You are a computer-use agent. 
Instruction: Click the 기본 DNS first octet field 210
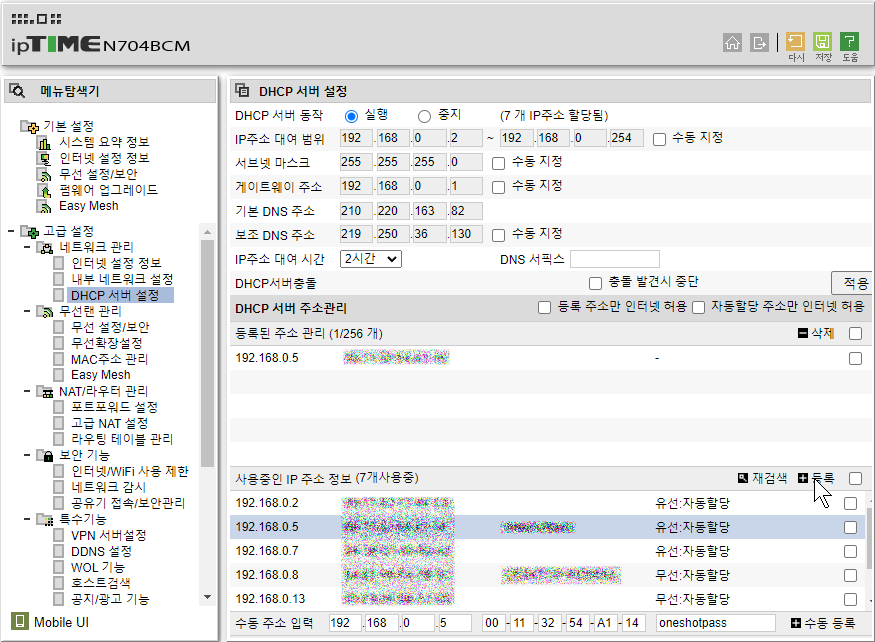click(x=355, y=211)
